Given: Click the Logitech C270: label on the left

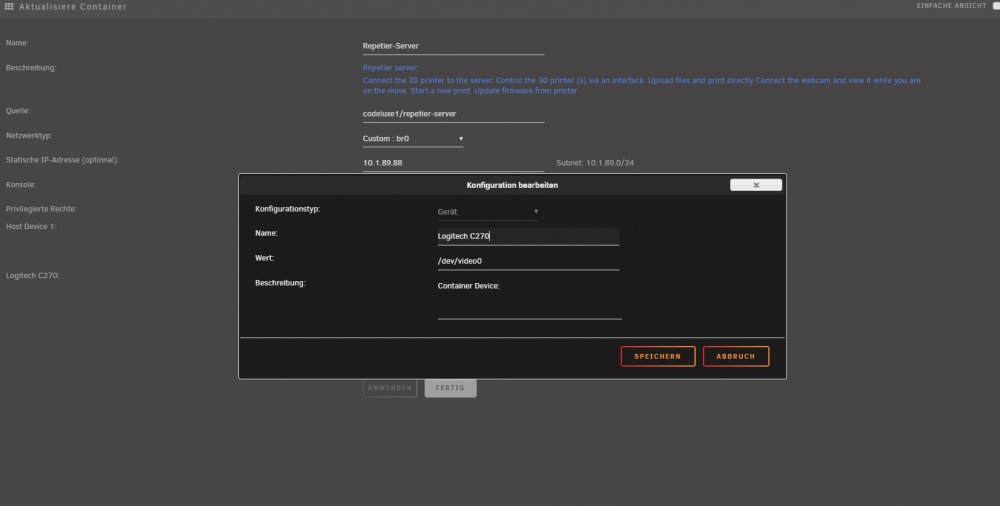Looking at the screenshot, I should pos(33,276).
